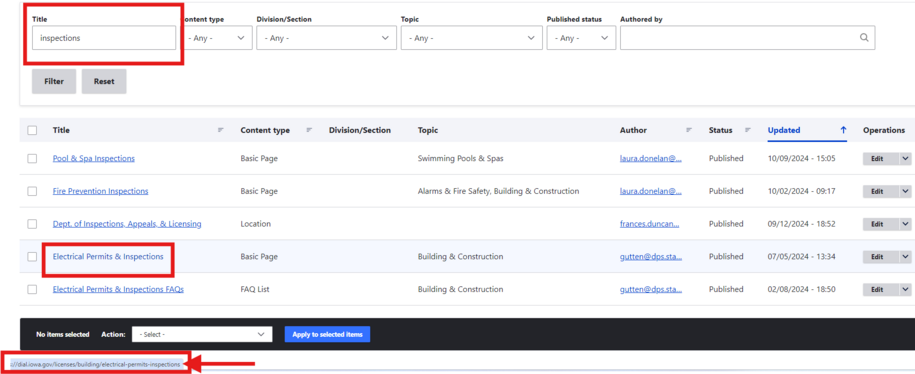This screenshot has width=915, height=374.
Task: Click the Alarms & Fire Safety topic cell
Action: (x=498, y=191)
